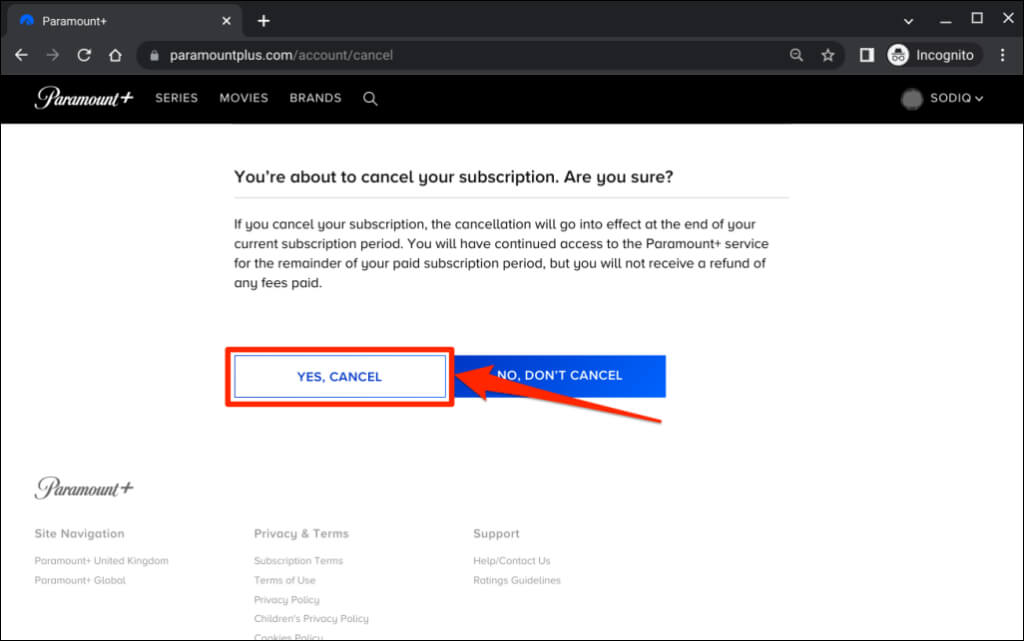The image size is (1024, 641).
Task: Open the Subscription Terms footer link
Action: [298, 561]
